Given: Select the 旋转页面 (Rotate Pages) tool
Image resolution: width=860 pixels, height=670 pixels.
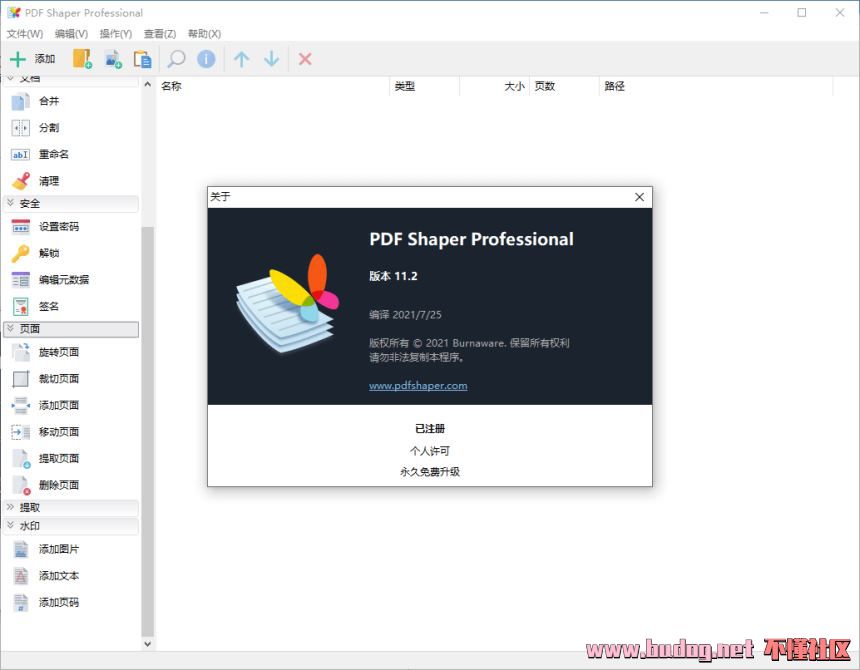Looking at the screenshot, I should (58, 352).
